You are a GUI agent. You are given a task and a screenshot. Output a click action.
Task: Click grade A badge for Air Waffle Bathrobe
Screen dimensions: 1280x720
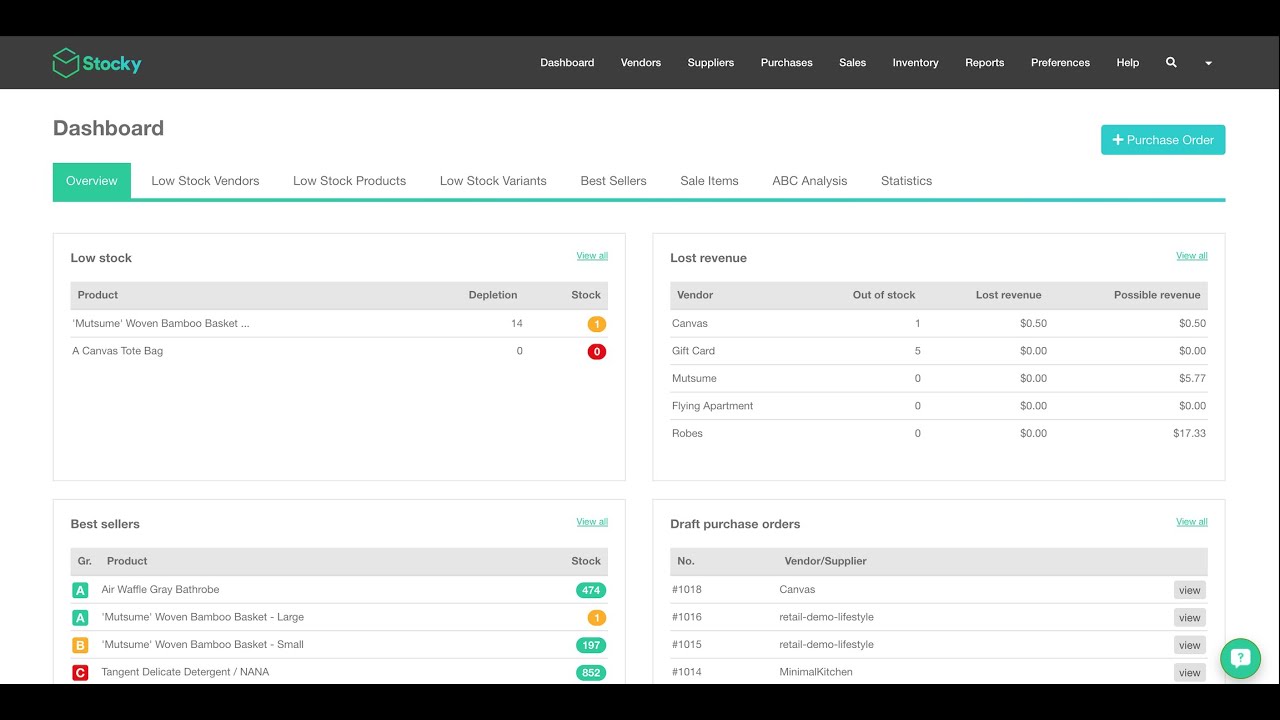(x=81, y=590)
